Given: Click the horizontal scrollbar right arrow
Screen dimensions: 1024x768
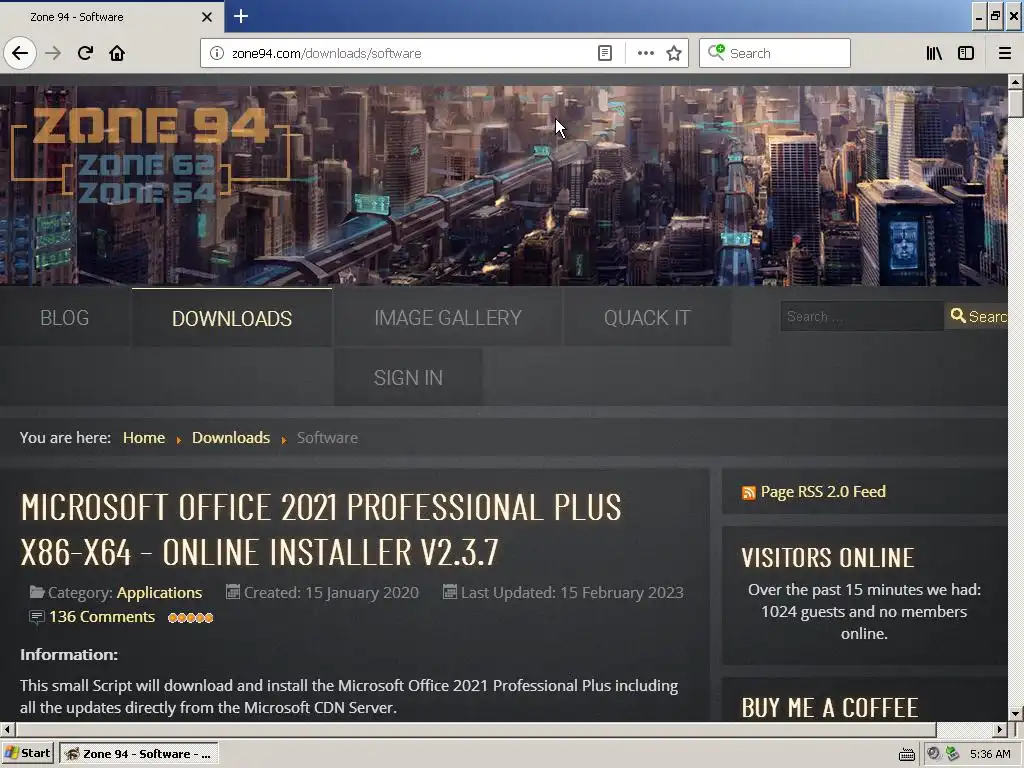Looking at the screenshot, I should coord(1000,729).
